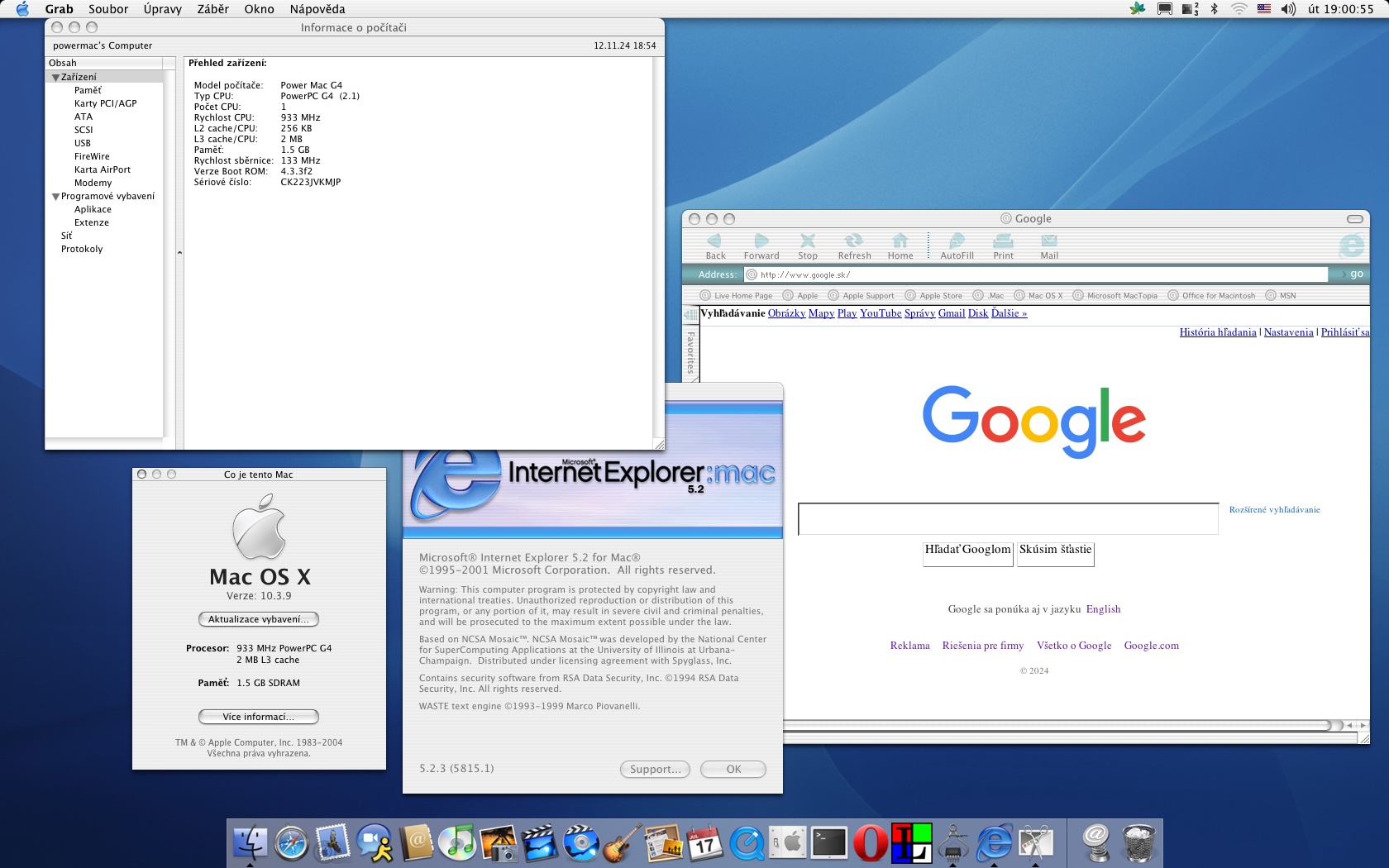Image resolution: width=1389 pixels, height=868 pixels.
Task: Click the Forward arrow in Internet Explorer toolbar
Action: (x=761, y=241)
